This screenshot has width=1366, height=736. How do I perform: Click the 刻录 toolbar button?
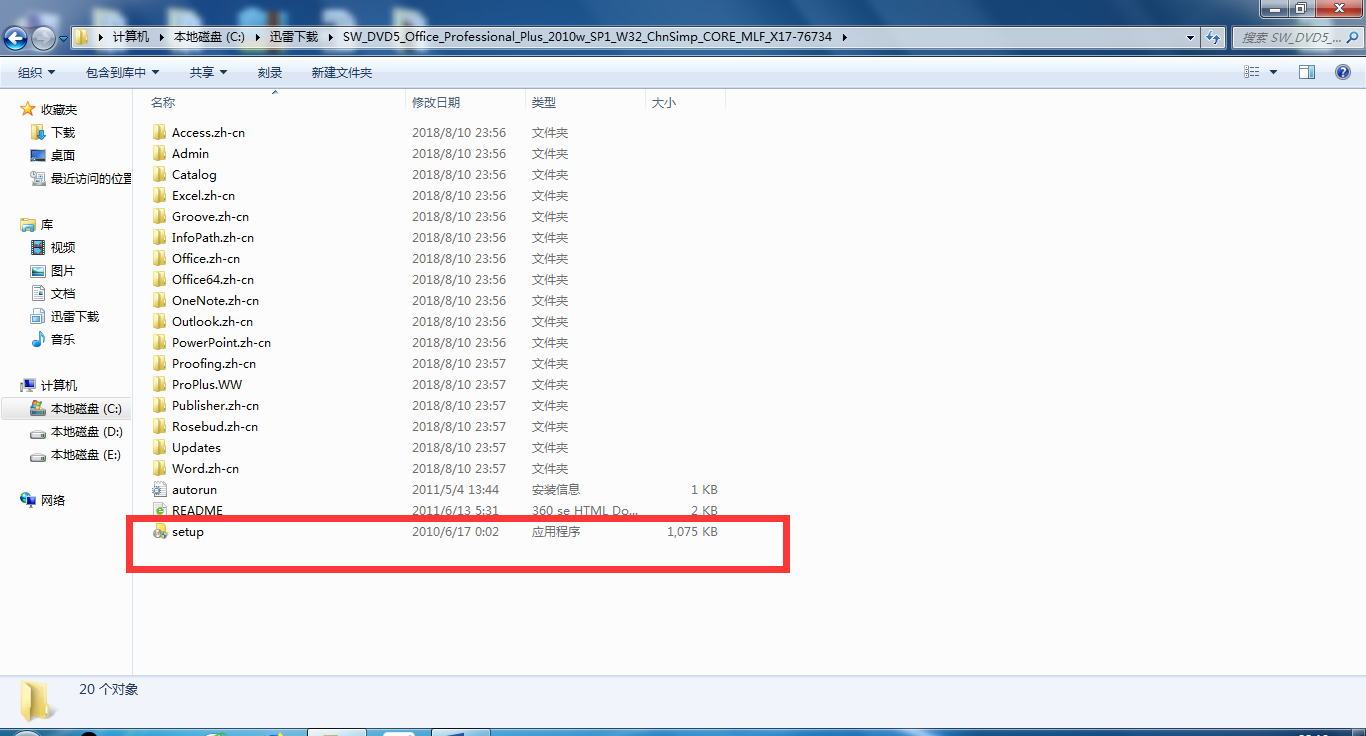270,73
